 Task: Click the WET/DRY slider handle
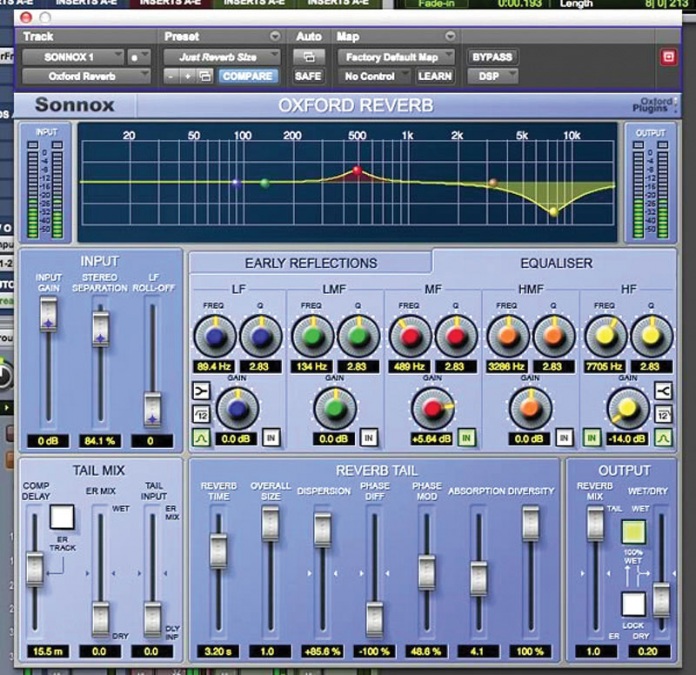pyautogui.click(x=661, y=600)
